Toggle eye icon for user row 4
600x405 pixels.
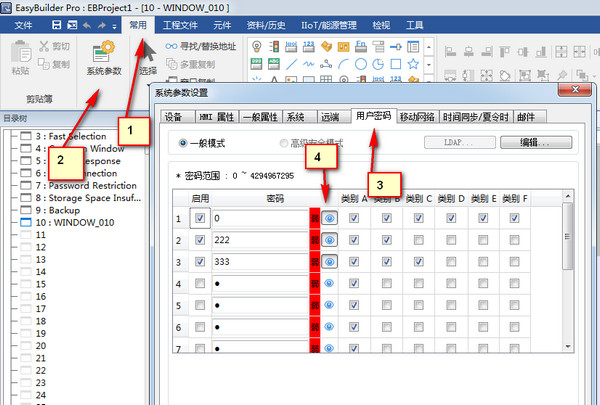point(330,284)
